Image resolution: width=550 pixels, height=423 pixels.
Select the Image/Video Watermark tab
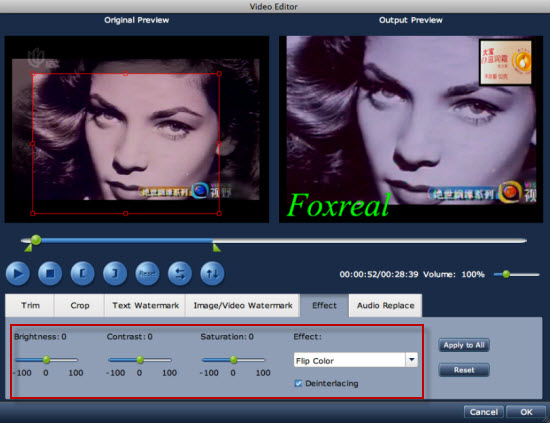243,306
